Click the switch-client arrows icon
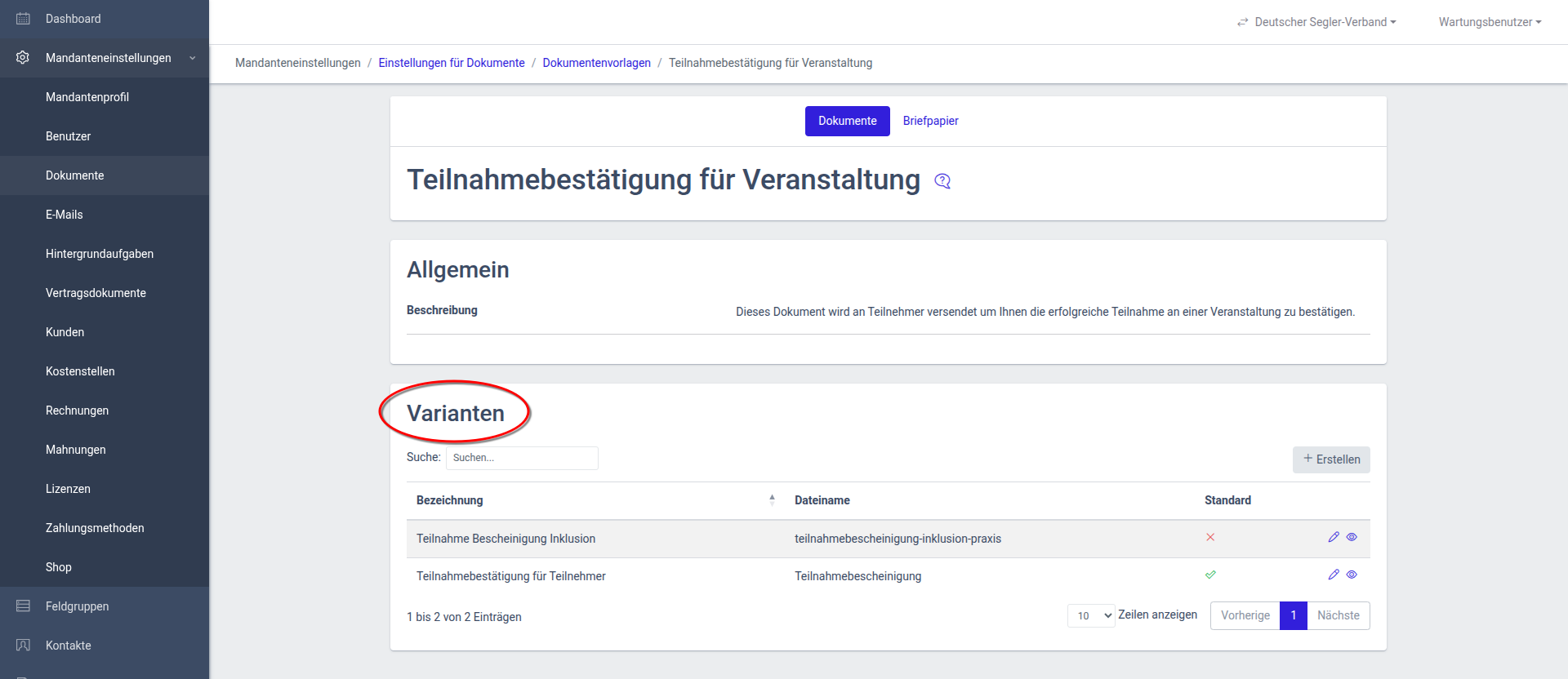Viewport: 1568px width, 679px height. coord(1242,22)
